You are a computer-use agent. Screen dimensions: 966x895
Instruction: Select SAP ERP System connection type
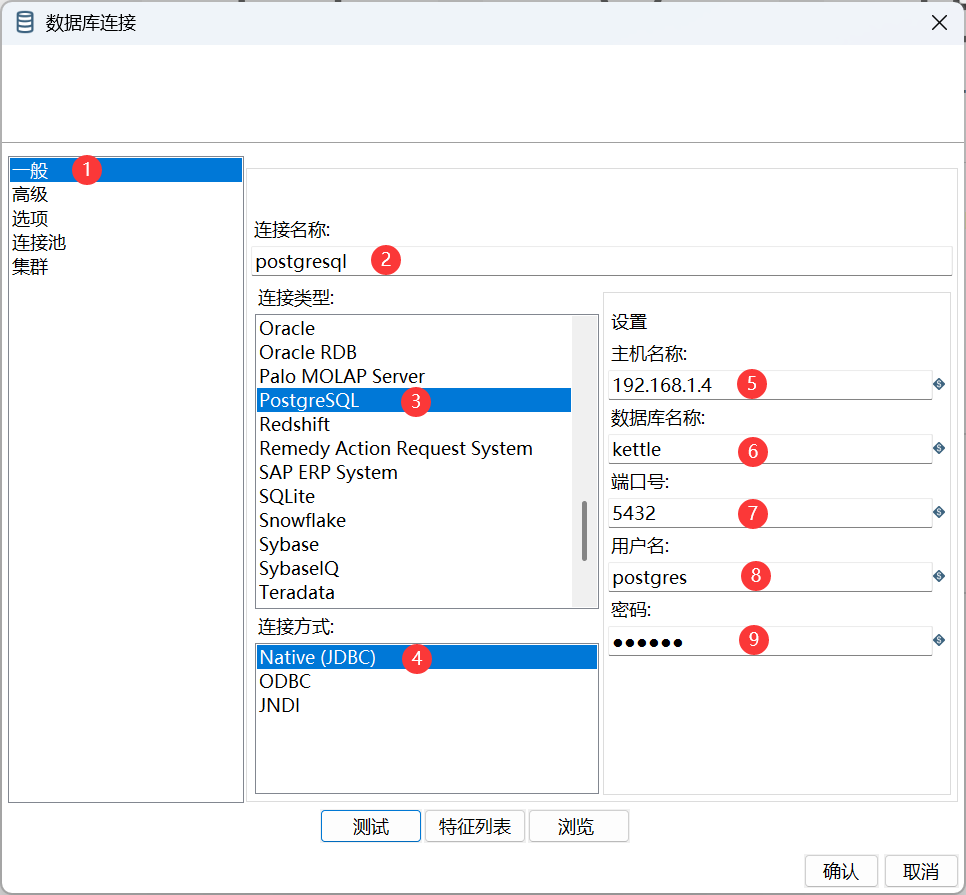(414, 472)
